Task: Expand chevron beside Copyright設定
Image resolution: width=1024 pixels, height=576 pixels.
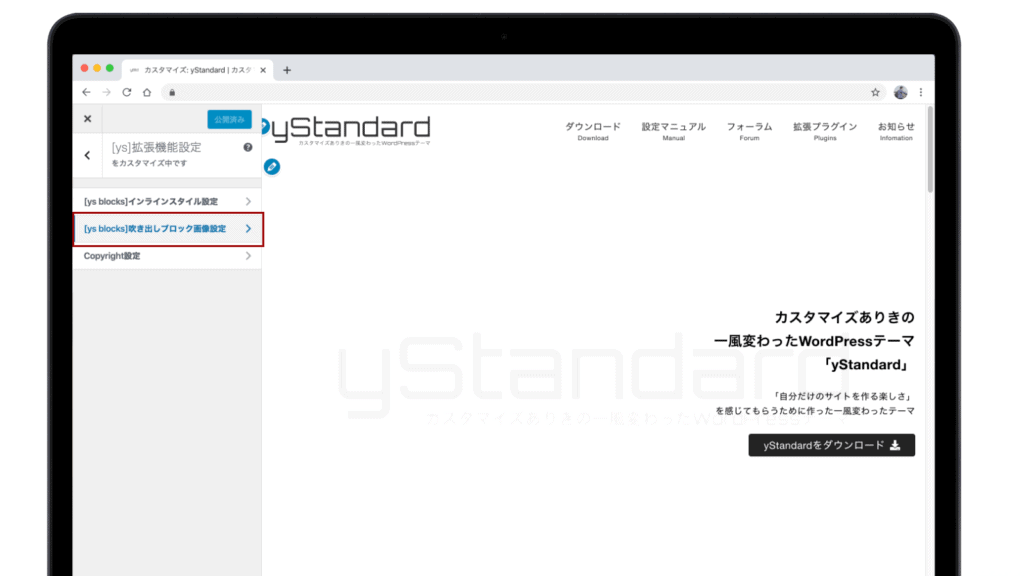Action: click(248, 256)
